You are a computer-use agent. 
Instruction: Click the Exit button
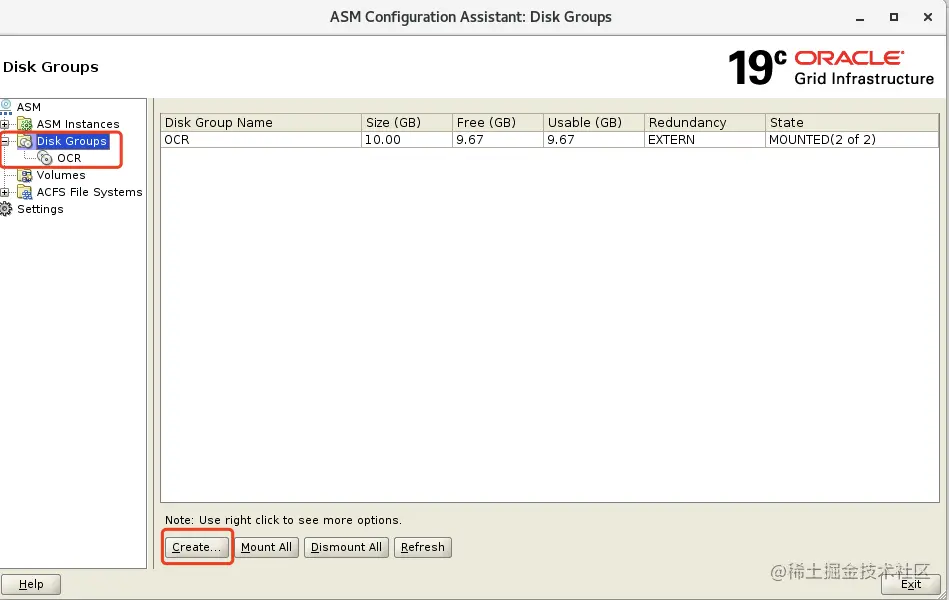tap(910, 584)
